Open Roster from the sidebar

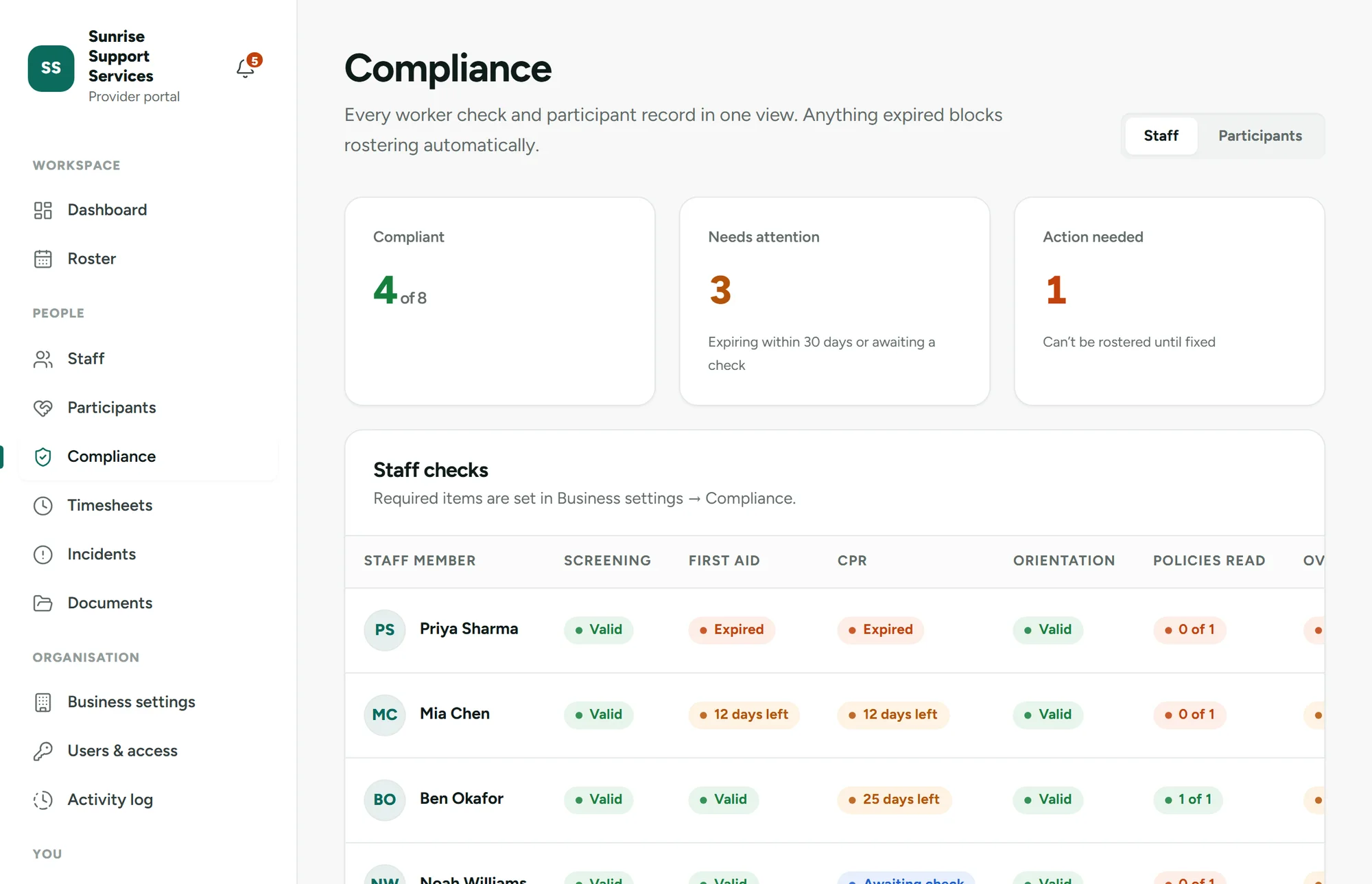(x=148, y=259)
